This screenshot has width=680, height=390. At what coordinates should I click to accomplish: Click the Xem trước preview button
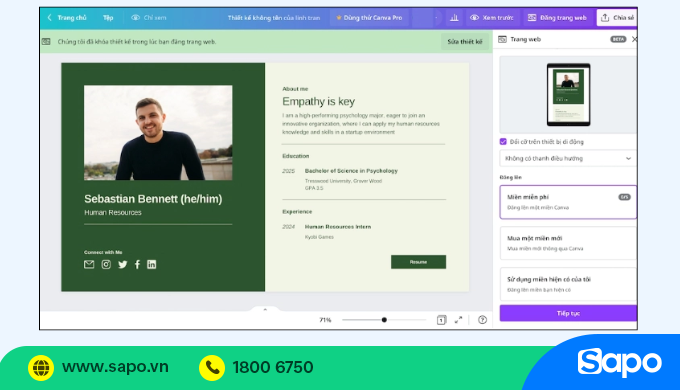coord(492,18)
